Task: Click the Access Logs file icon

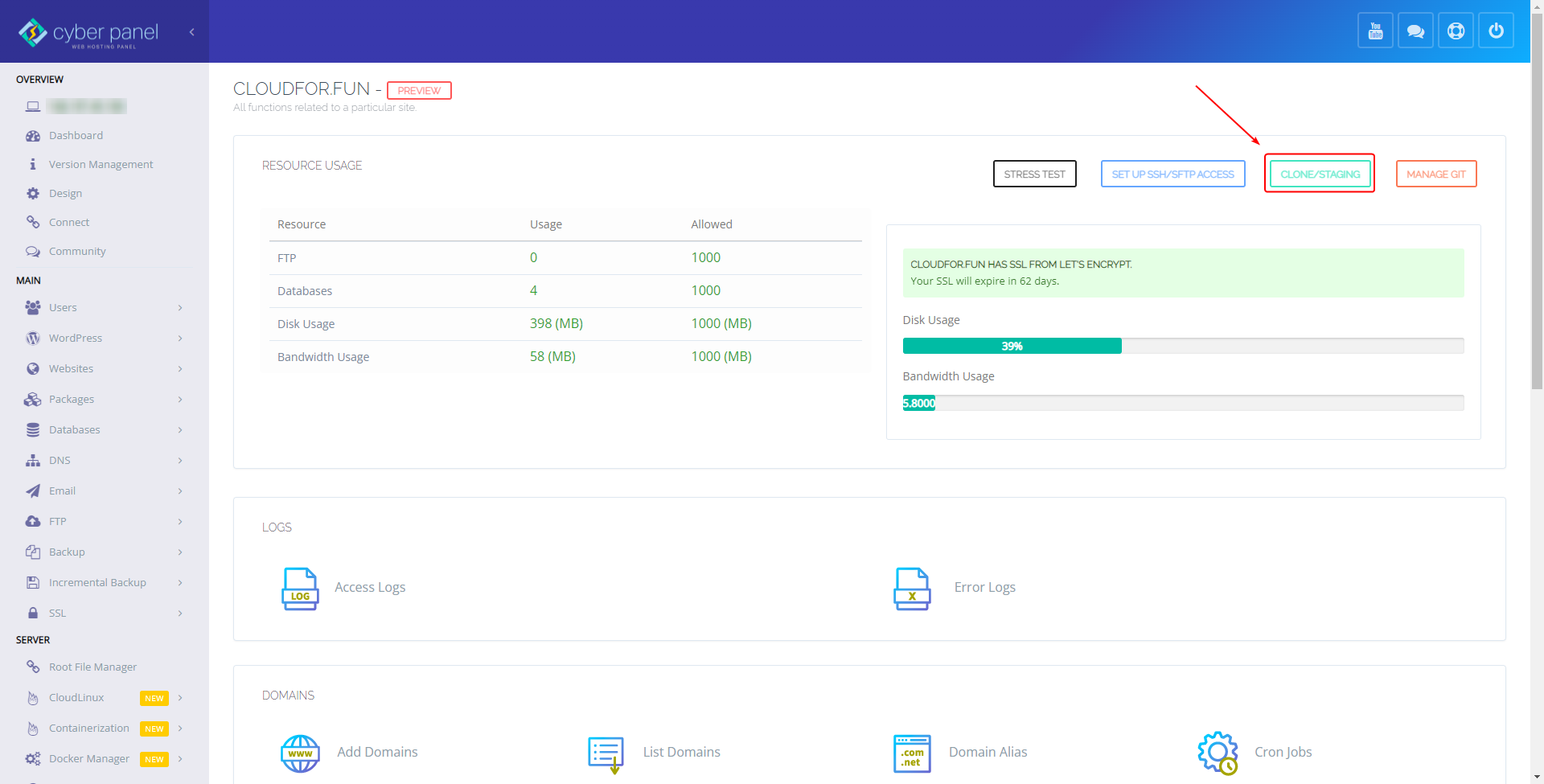Action: pos(300,589)
